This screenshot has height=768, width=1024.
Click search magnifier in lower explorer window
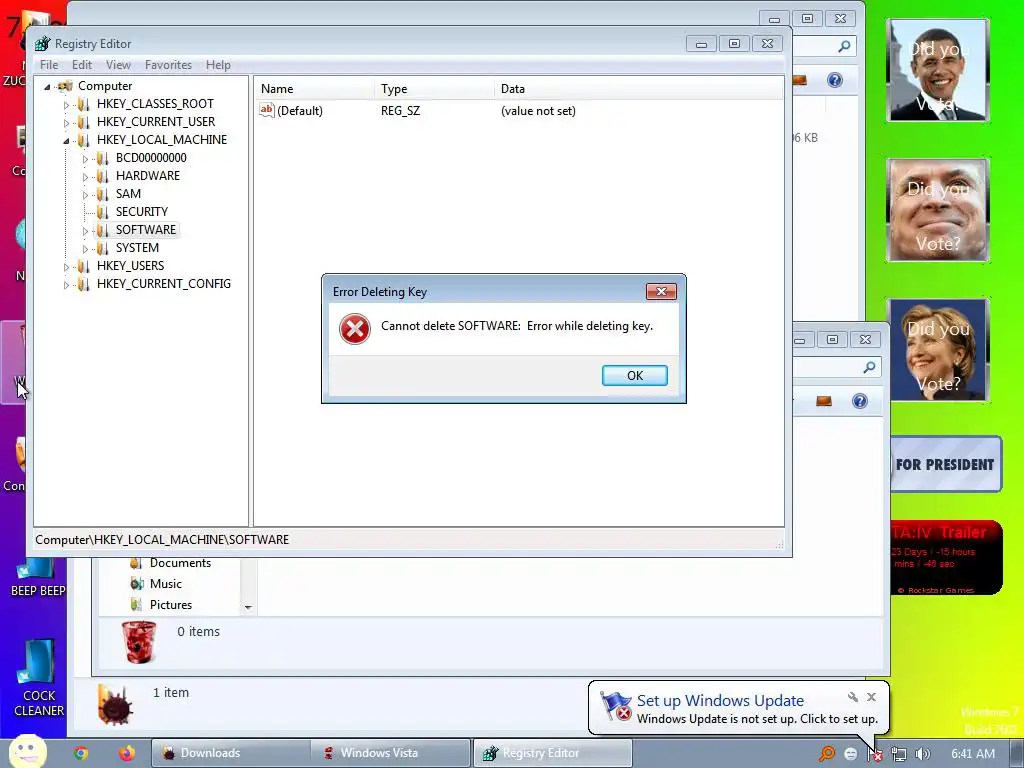click(x=869, y=367)
